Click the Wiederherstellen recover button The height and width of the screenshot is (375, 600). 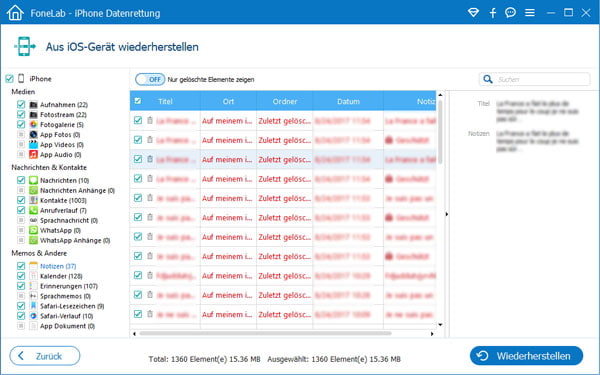point(527,356)
